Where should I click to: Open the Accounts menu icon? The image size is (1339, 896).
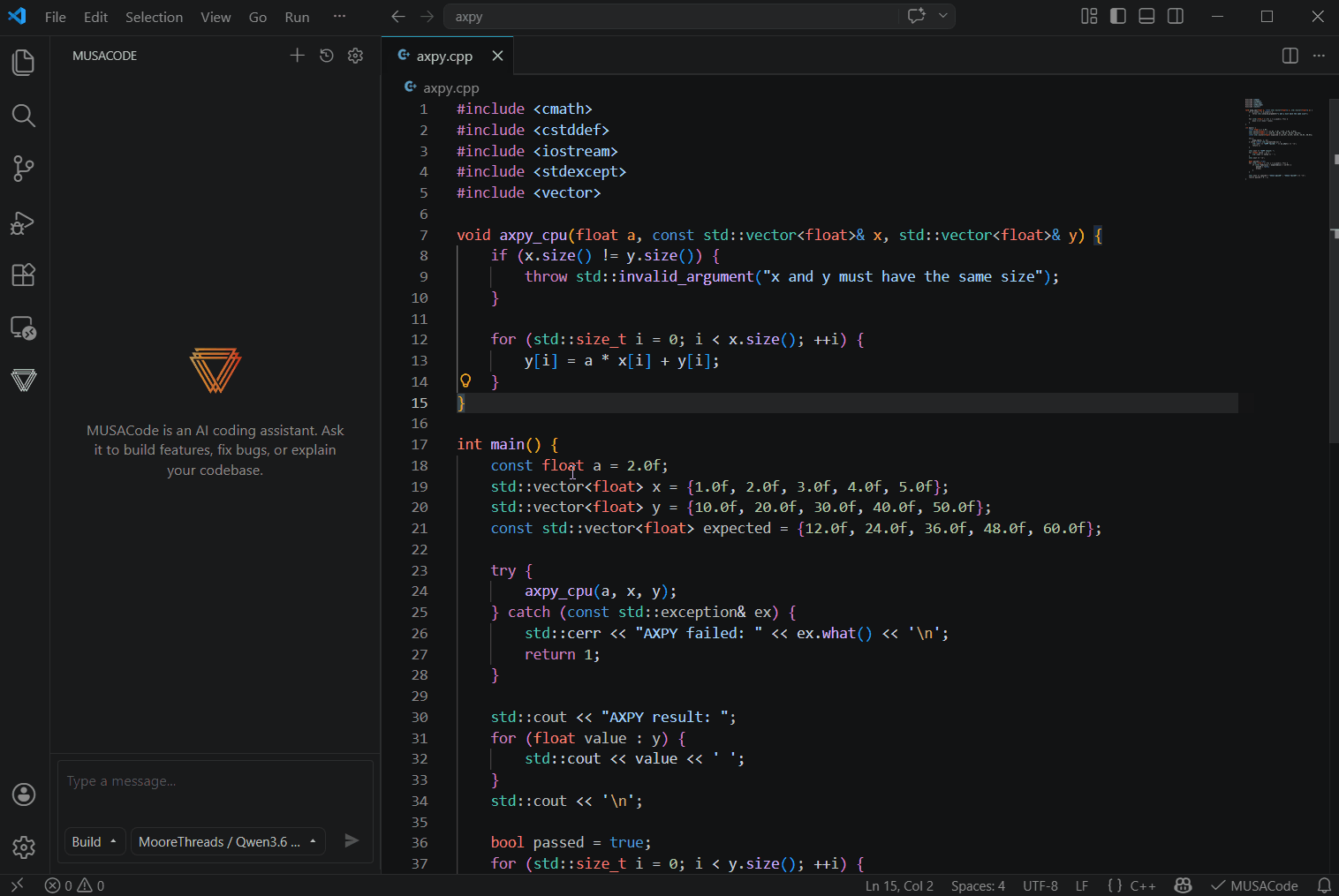tap(24, 794)
